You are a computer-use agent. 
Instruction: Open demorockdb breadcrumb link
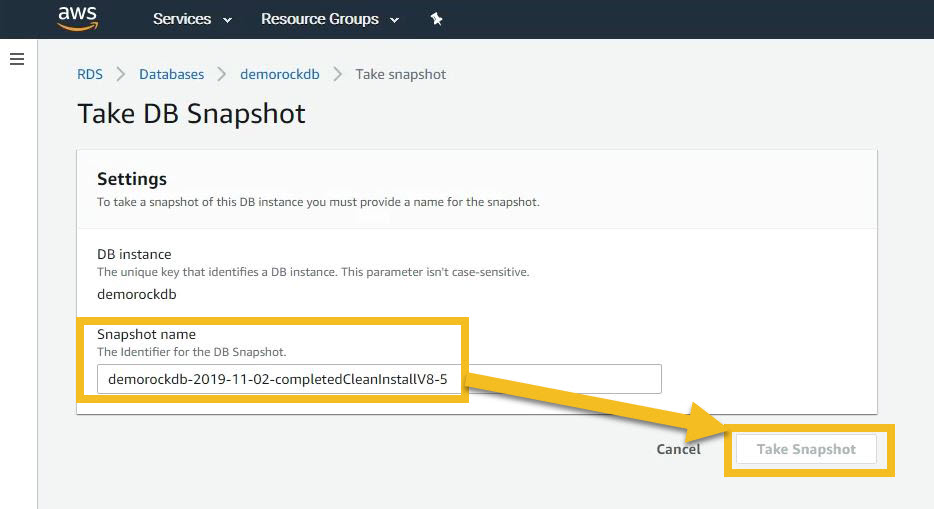280,74
